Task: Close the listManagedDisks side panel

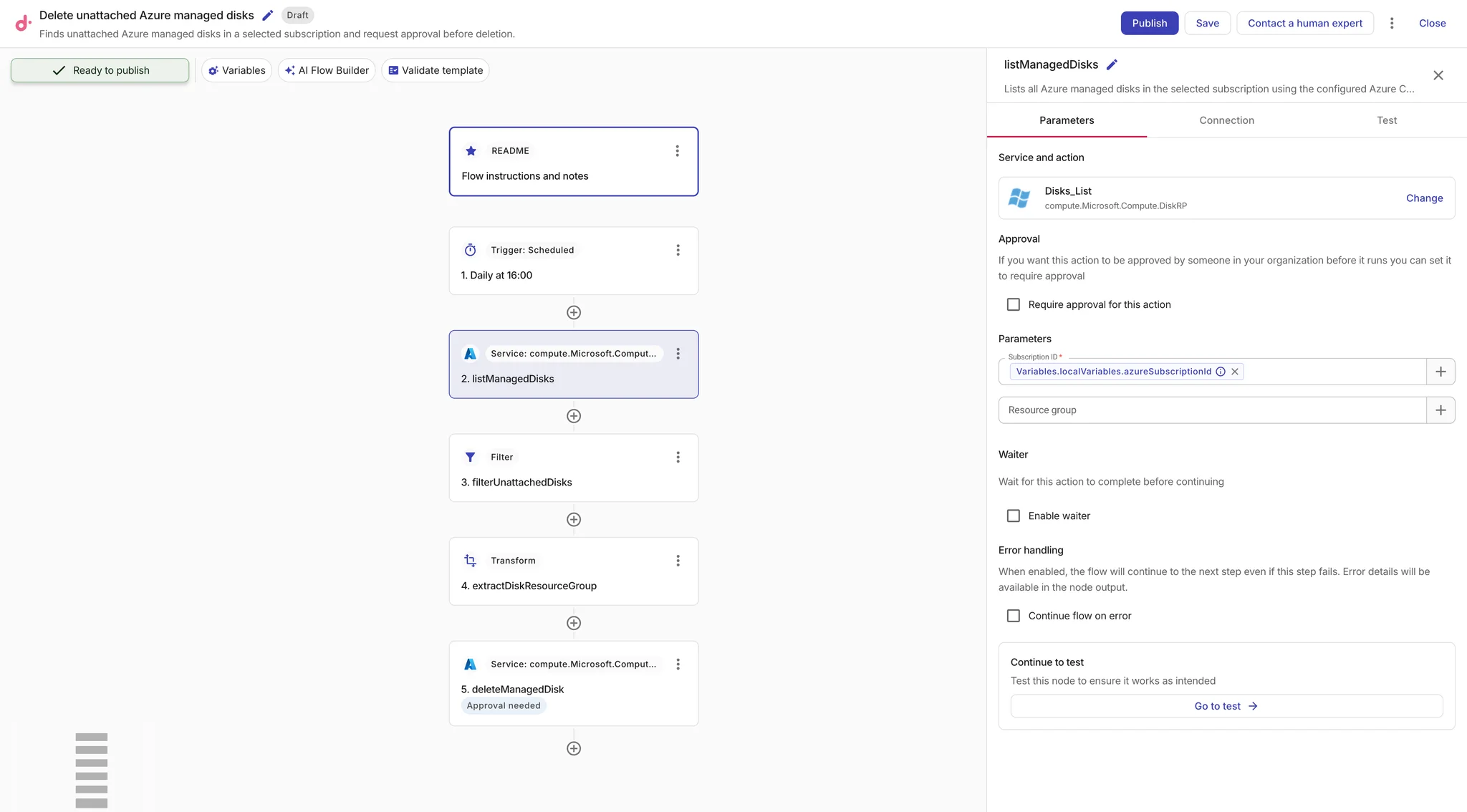Action: coord(1438,75)
